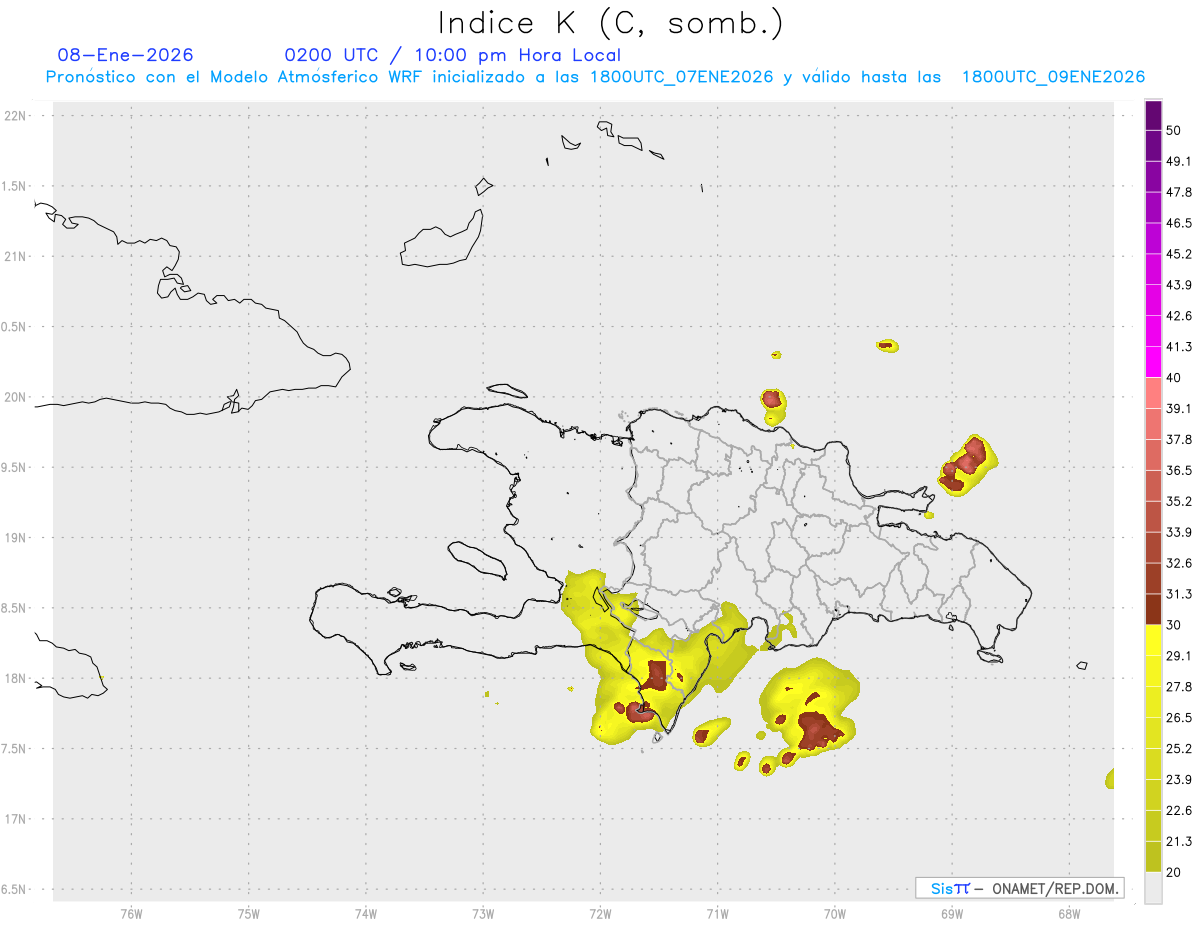Click the 'SisTT - ONAMET/REP.DOM.' credit box
The height and width of the screenshot is (927, 1200).
(x=1020, y=888)
